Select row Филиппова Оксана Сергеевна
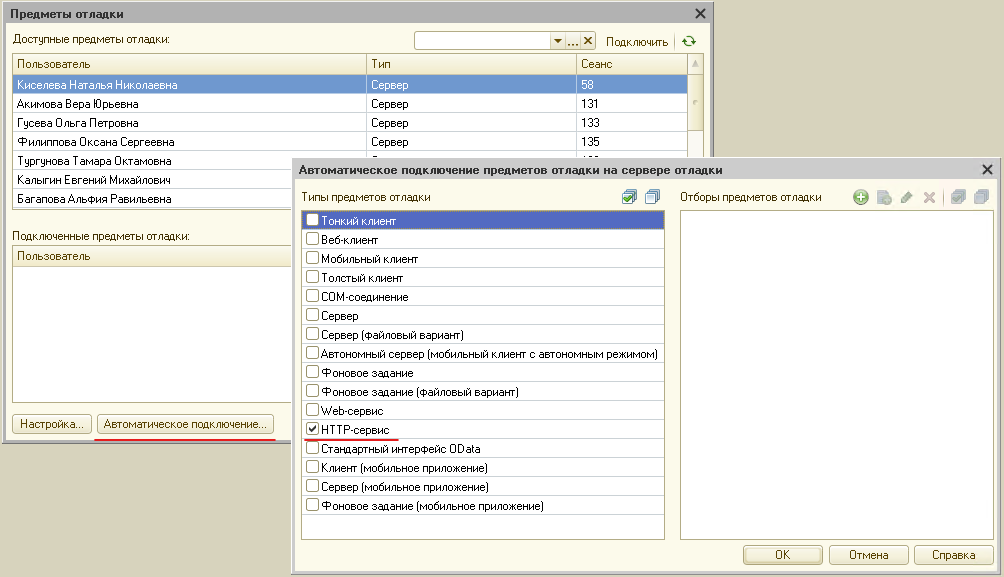Viewport: 1004px width, 577px height. (350, 142)
